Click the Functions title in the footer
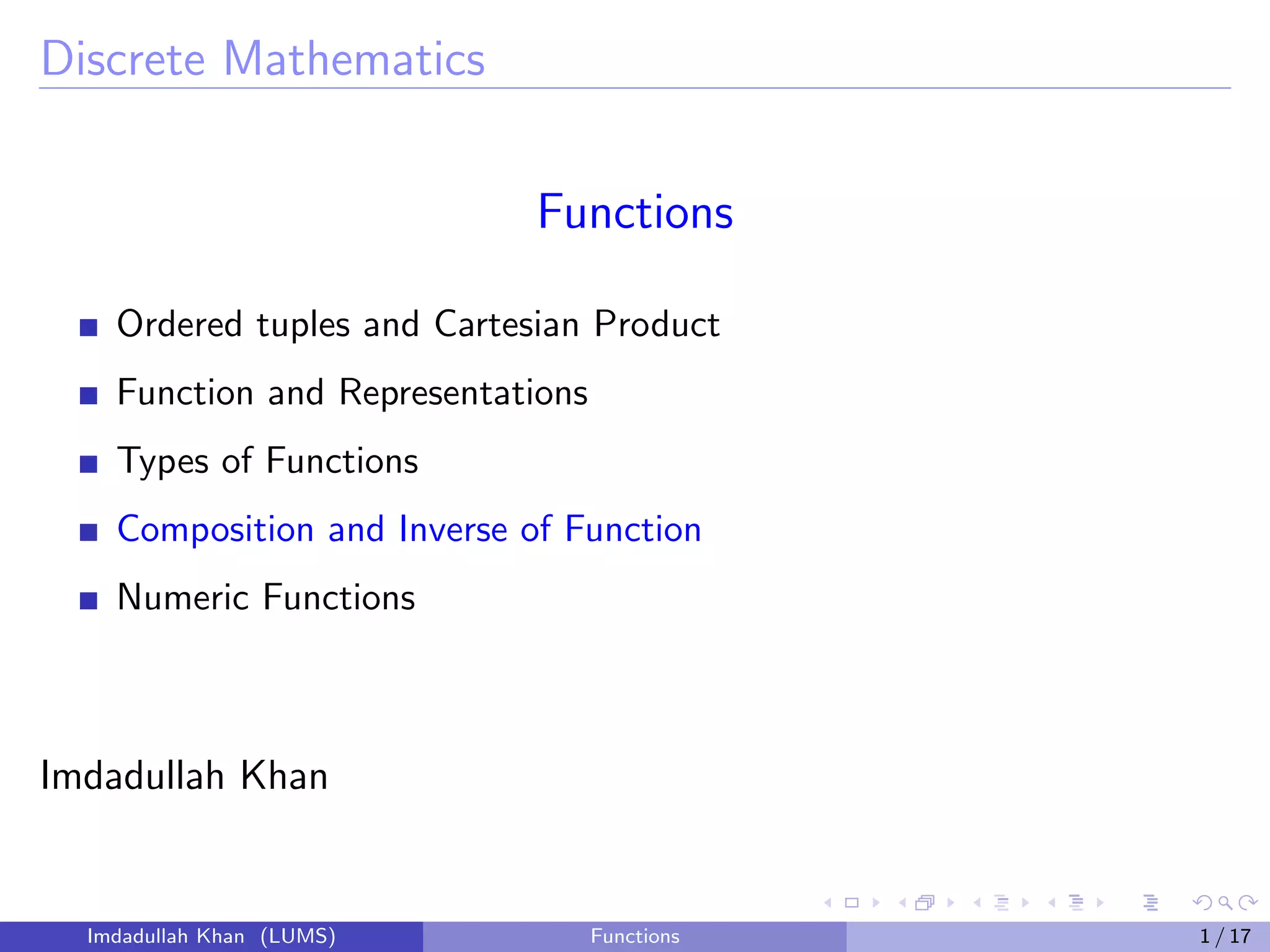 click(x=635, y=936)
